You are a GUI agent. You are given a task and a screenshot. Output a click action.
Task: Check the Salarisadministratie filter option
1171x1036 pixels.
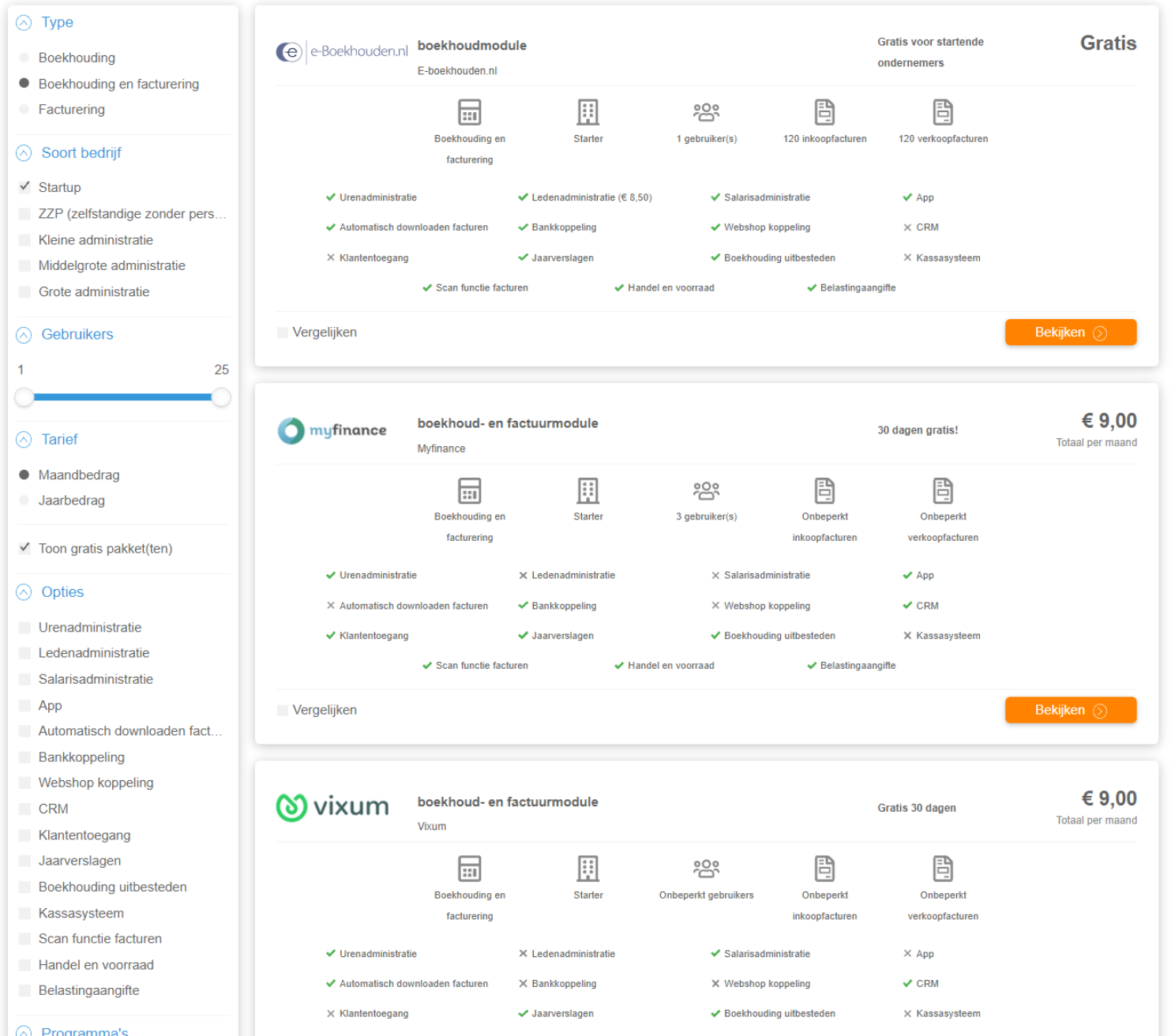click(24, 679)
